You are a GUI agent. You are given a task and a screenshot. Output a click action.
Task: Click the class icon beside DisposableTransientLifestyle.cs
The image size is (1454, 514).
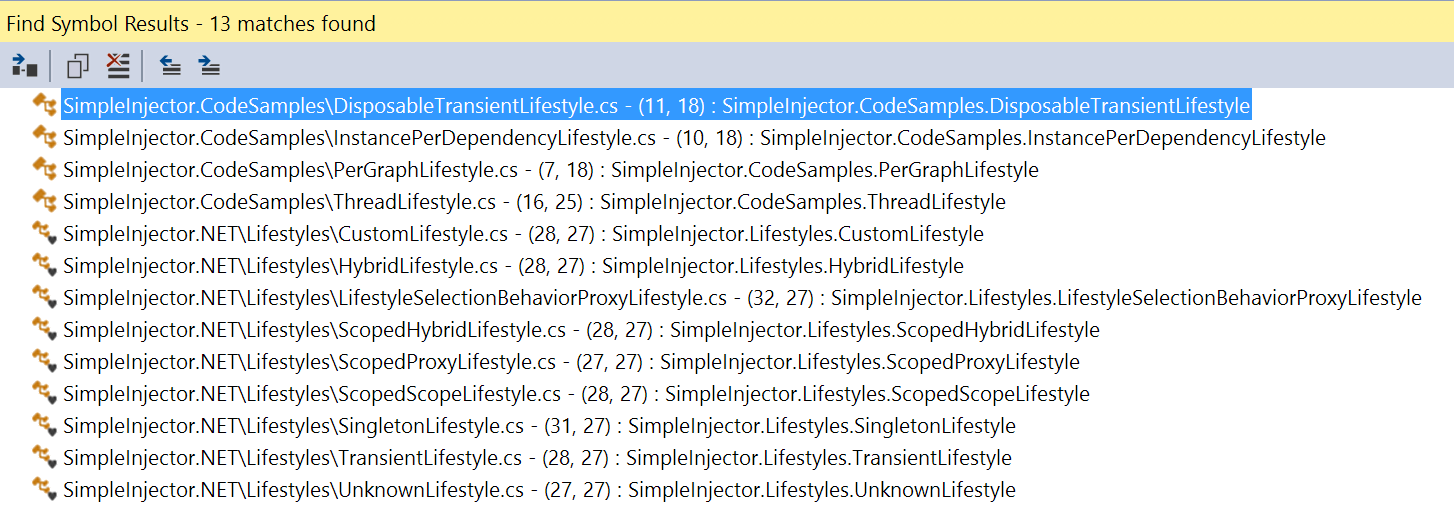coord(44,105)
